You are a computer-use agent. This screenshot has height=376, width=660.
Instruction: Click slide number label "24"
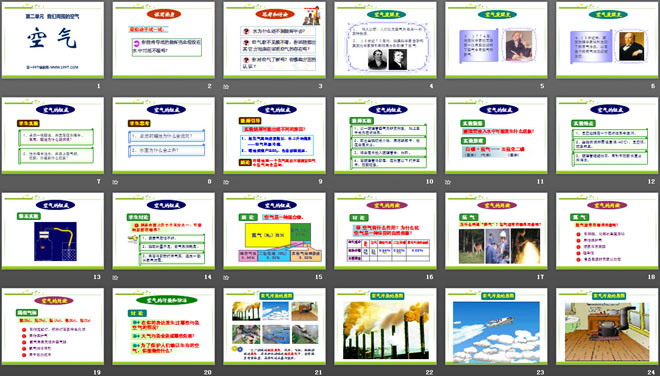pyautogui.click(x=652, y=372)
